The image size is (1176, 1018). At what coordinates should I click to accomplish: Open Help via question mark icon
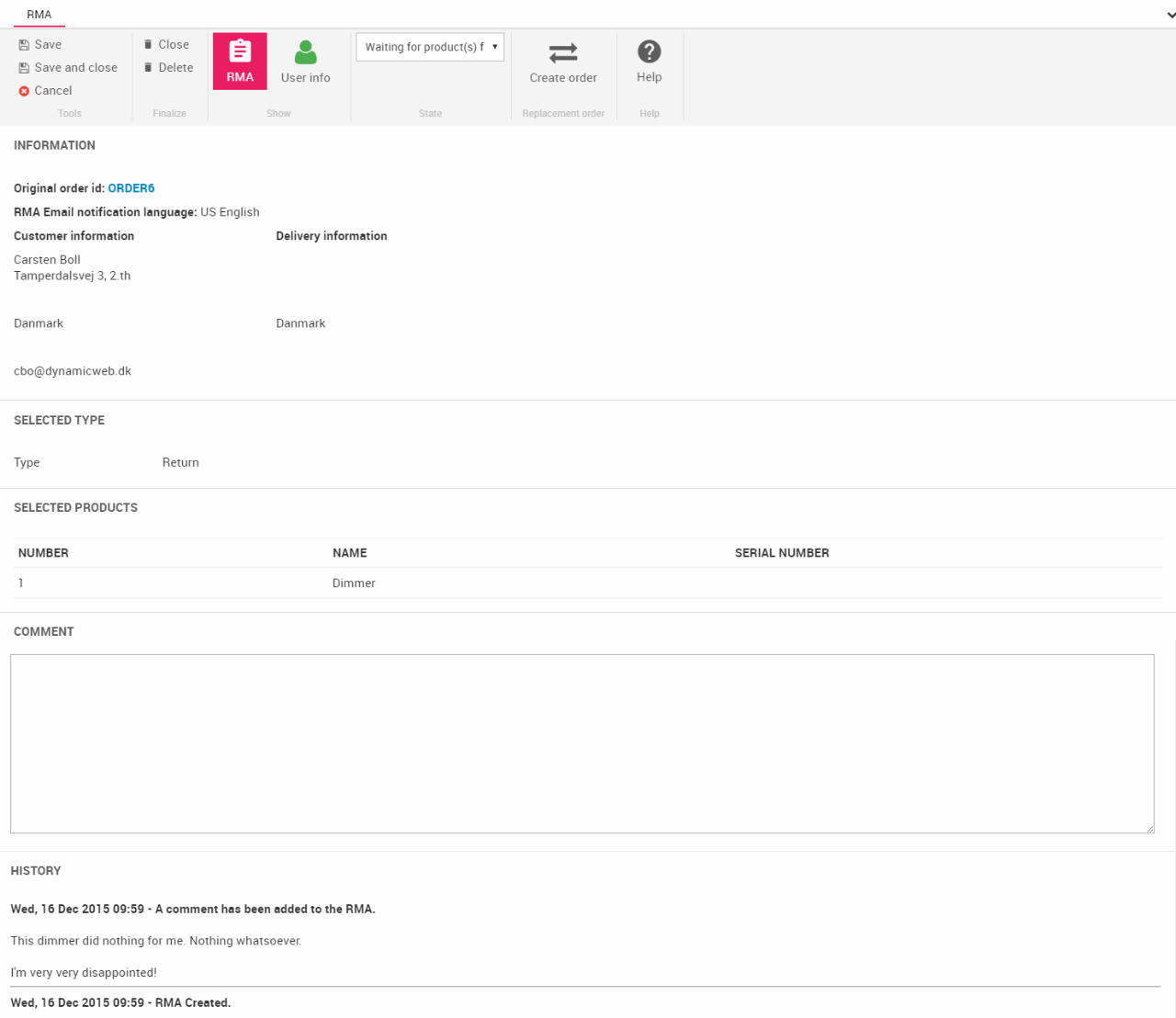[x=649, y=52]
